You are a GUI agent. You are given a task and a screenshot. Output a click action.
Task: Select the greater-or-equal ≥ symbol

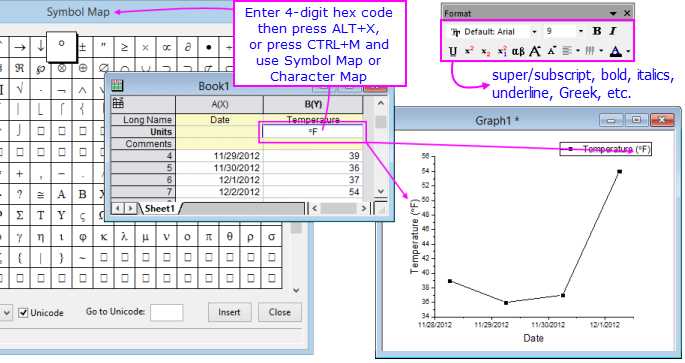125,47
